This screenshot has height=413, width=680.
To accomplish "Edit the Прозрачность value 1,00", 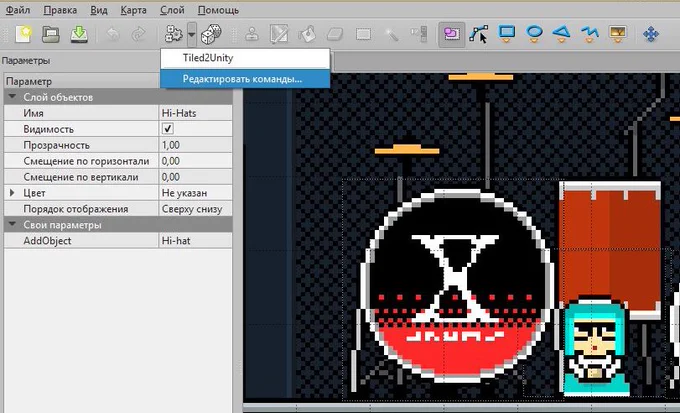I will pos(196,145).
